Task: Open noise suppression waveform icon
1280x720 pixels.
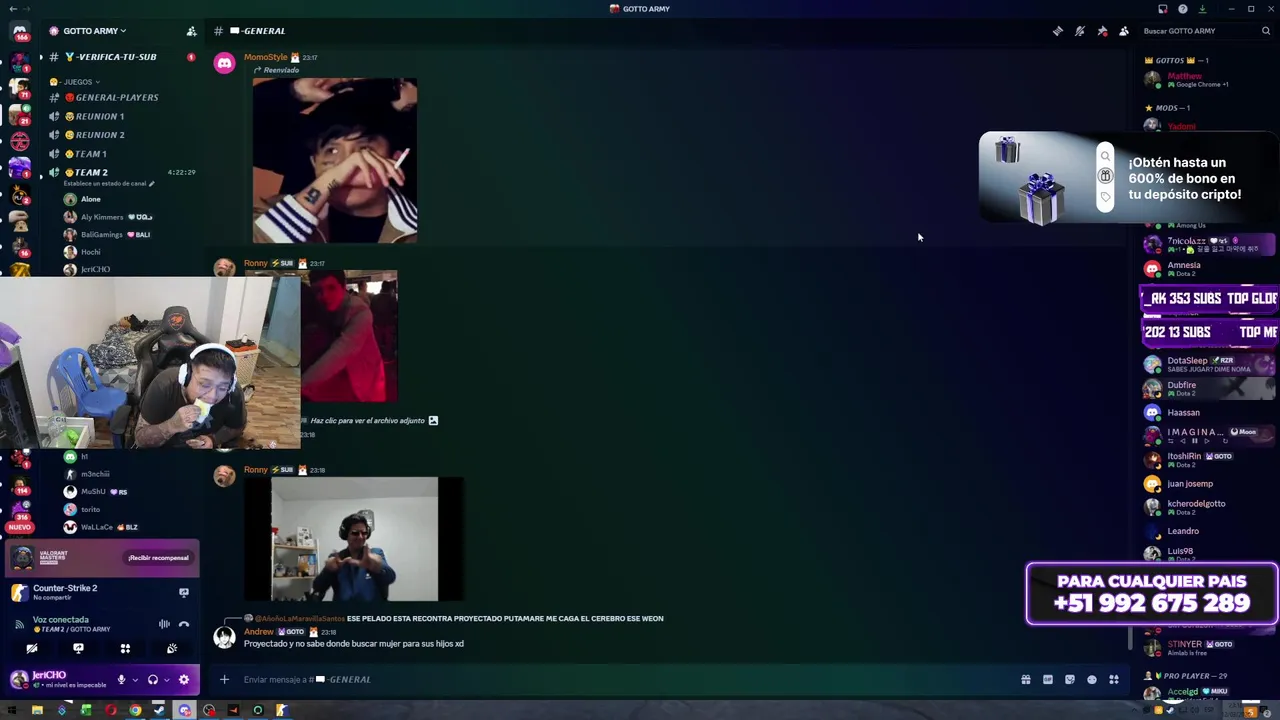Action: pos(164,624)
